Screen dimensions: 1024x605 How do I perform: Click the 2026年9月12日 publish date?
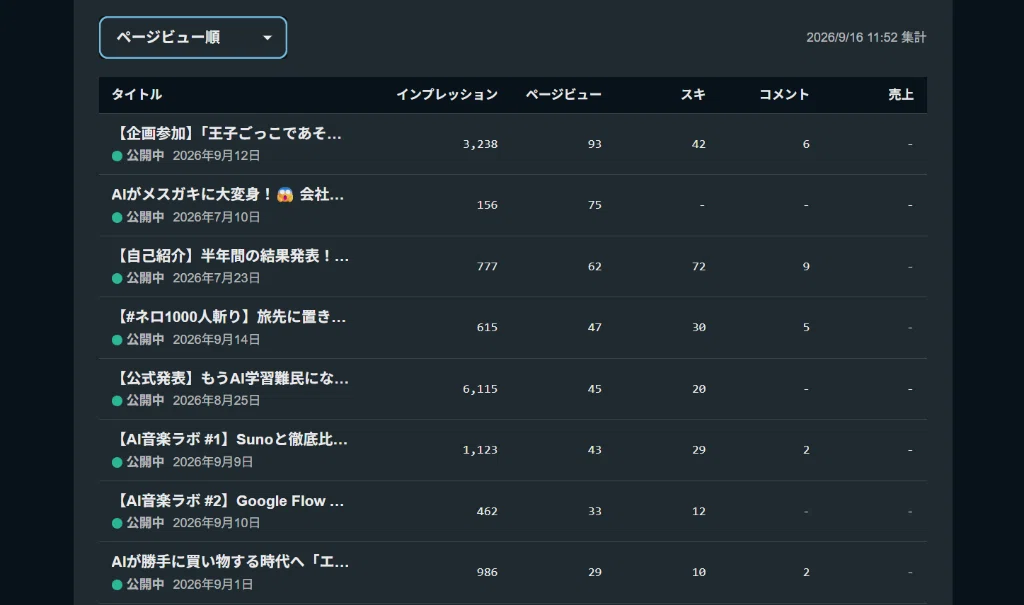tap(216, 155)
